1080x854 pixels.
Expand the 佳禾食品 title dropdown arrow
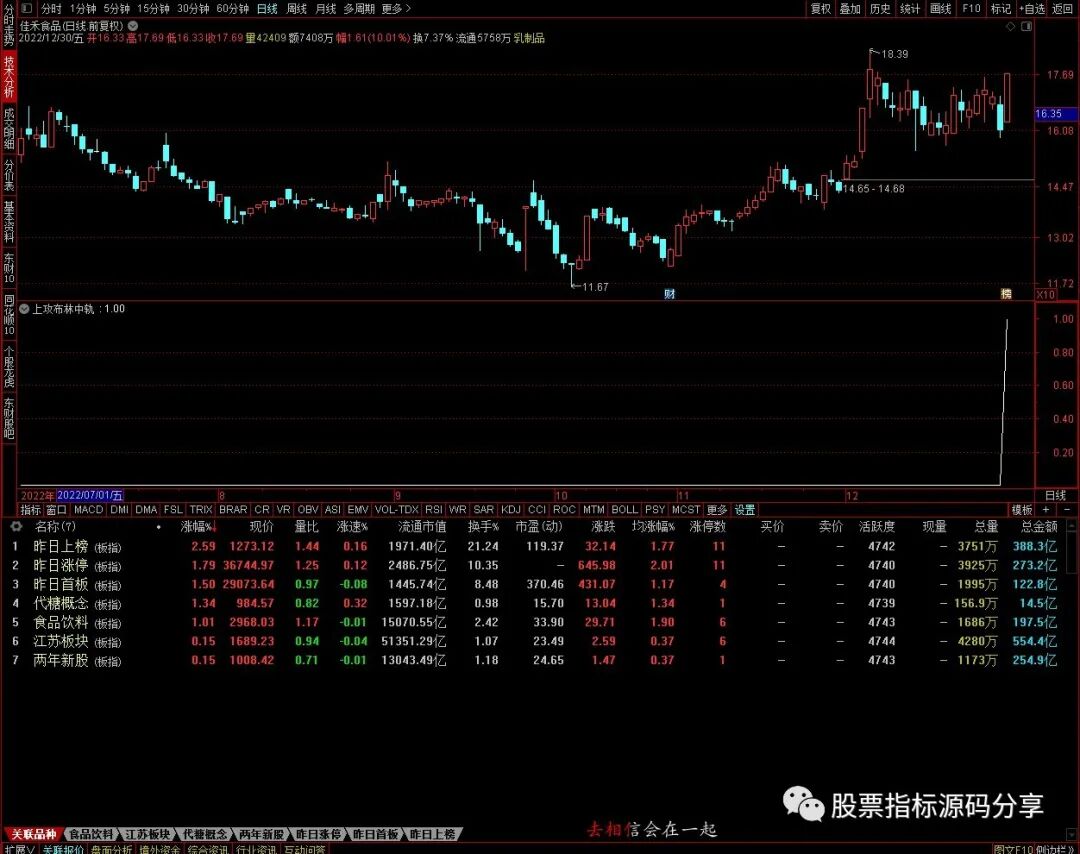(x=133, y=26)
